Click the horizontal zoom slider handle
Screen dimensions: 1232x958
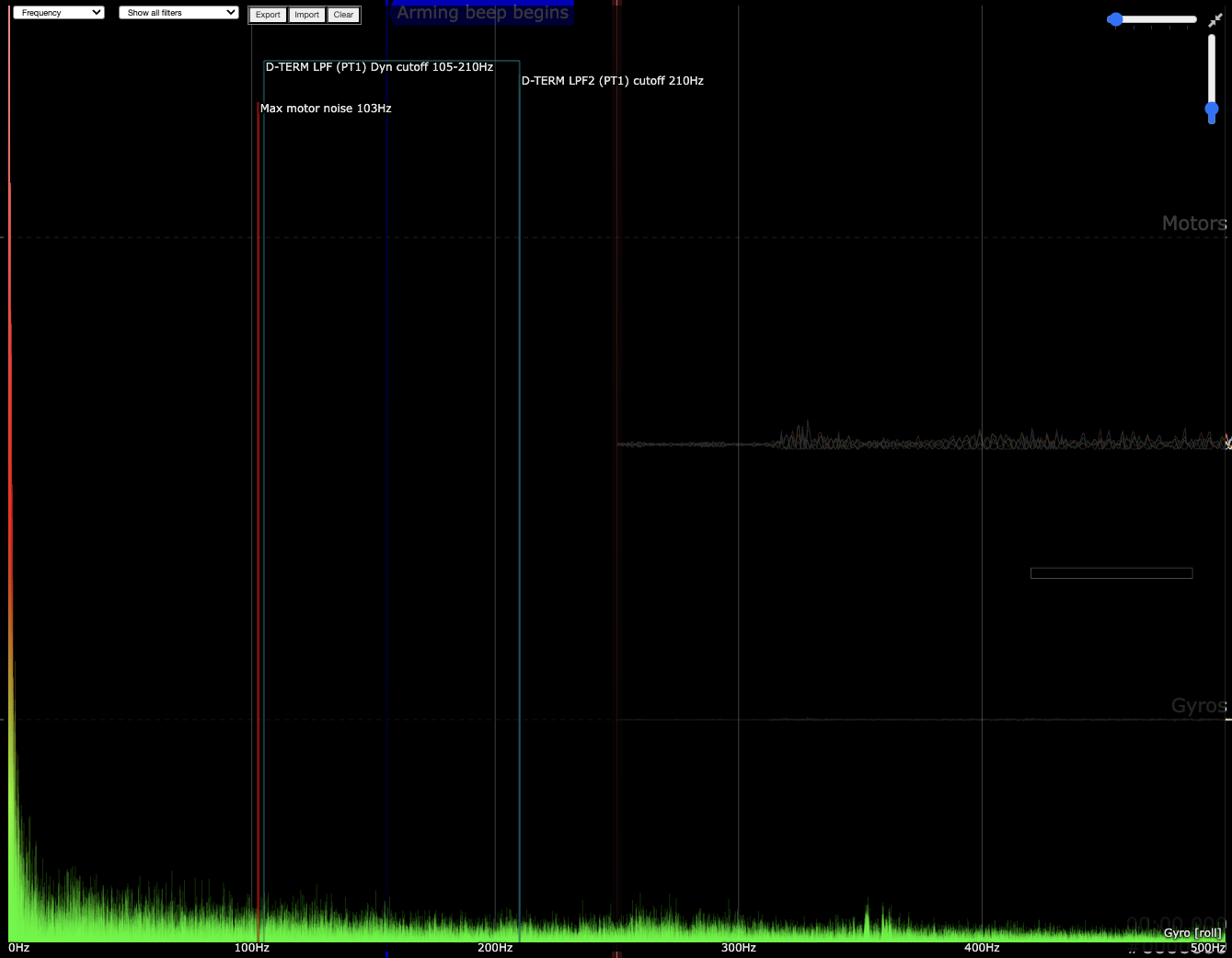click(x=1115, y=19)
